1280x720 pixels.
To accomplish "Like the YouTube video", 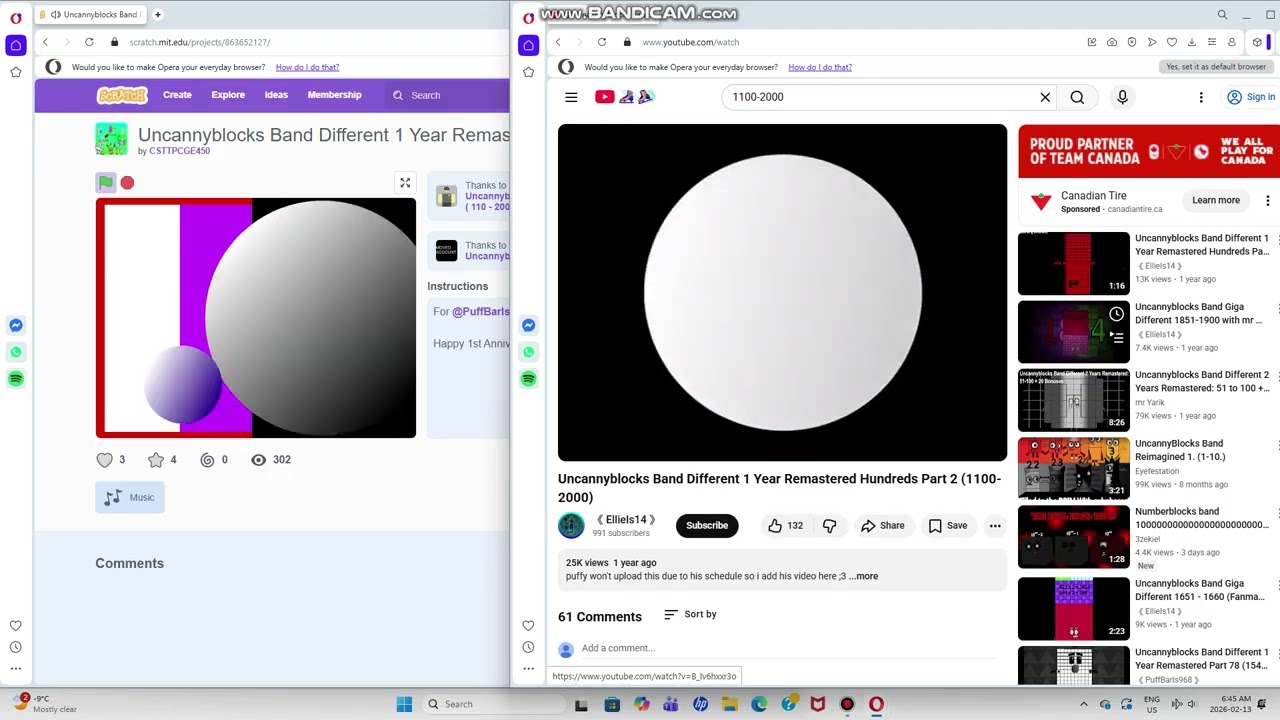I will (786, 526).
